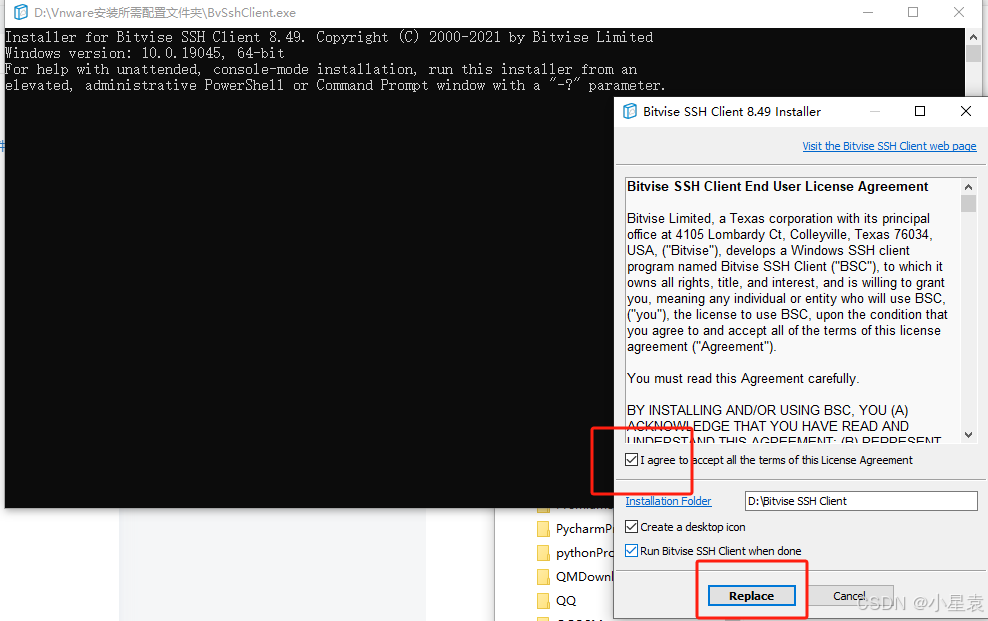
Task: Click the Bitvise icon in the installer title bar
Action: pyautogui.click(x=629, y=111)
